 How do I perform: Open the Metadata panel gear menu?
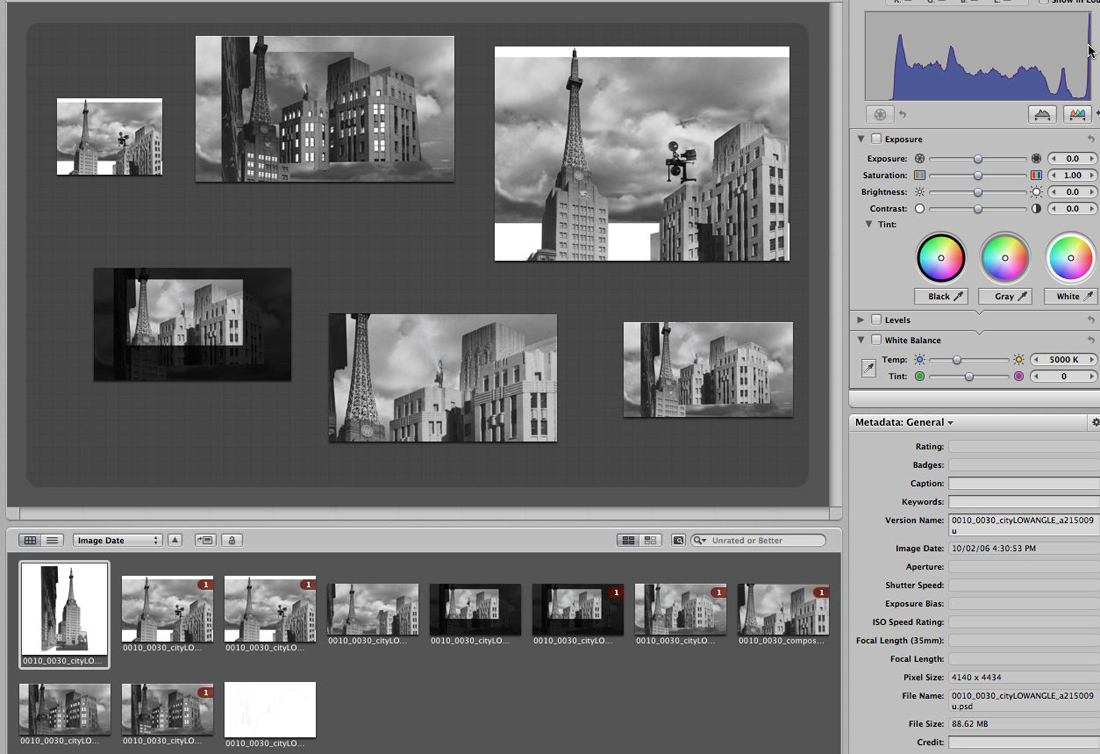(1095, 422)
